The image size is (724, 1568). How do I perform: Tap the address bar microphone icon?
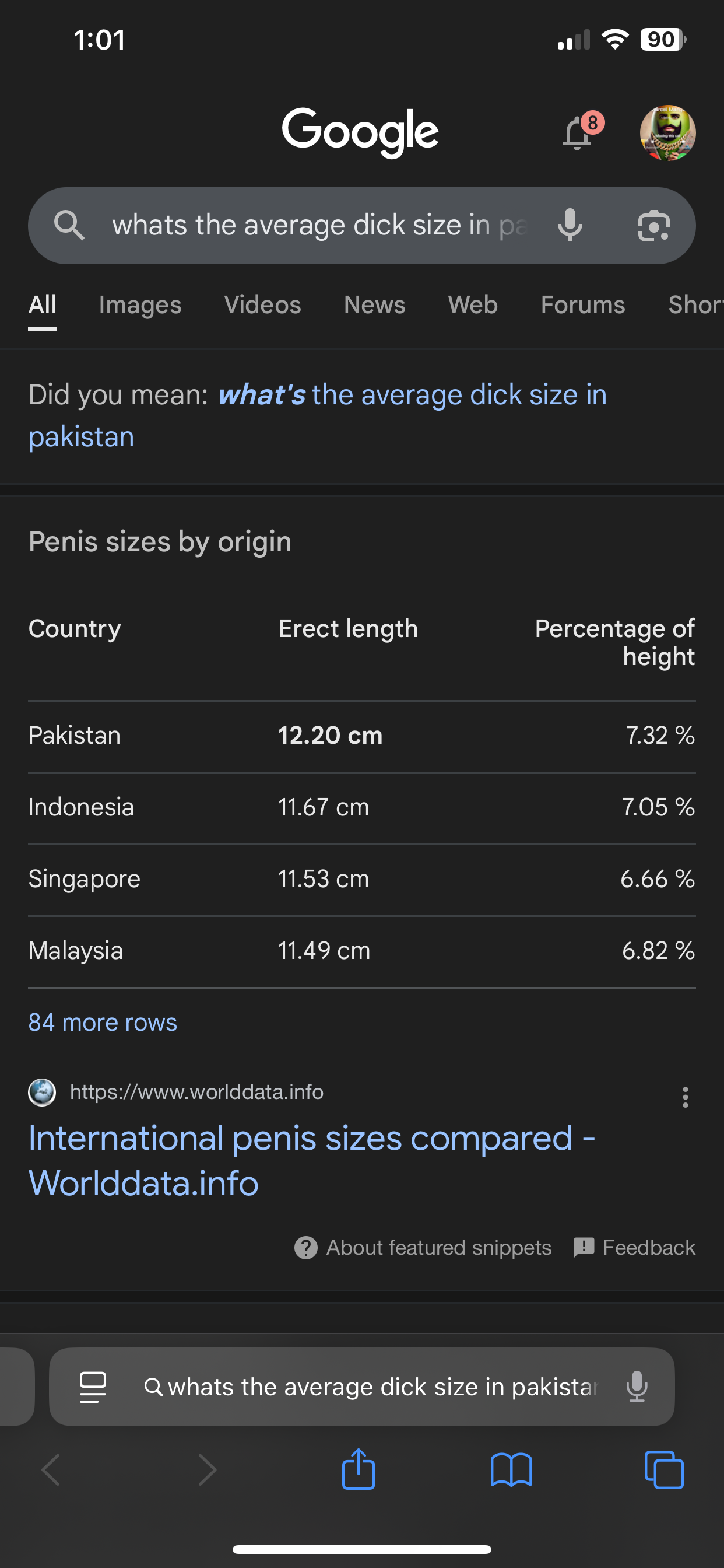[x=637, y=1387]
